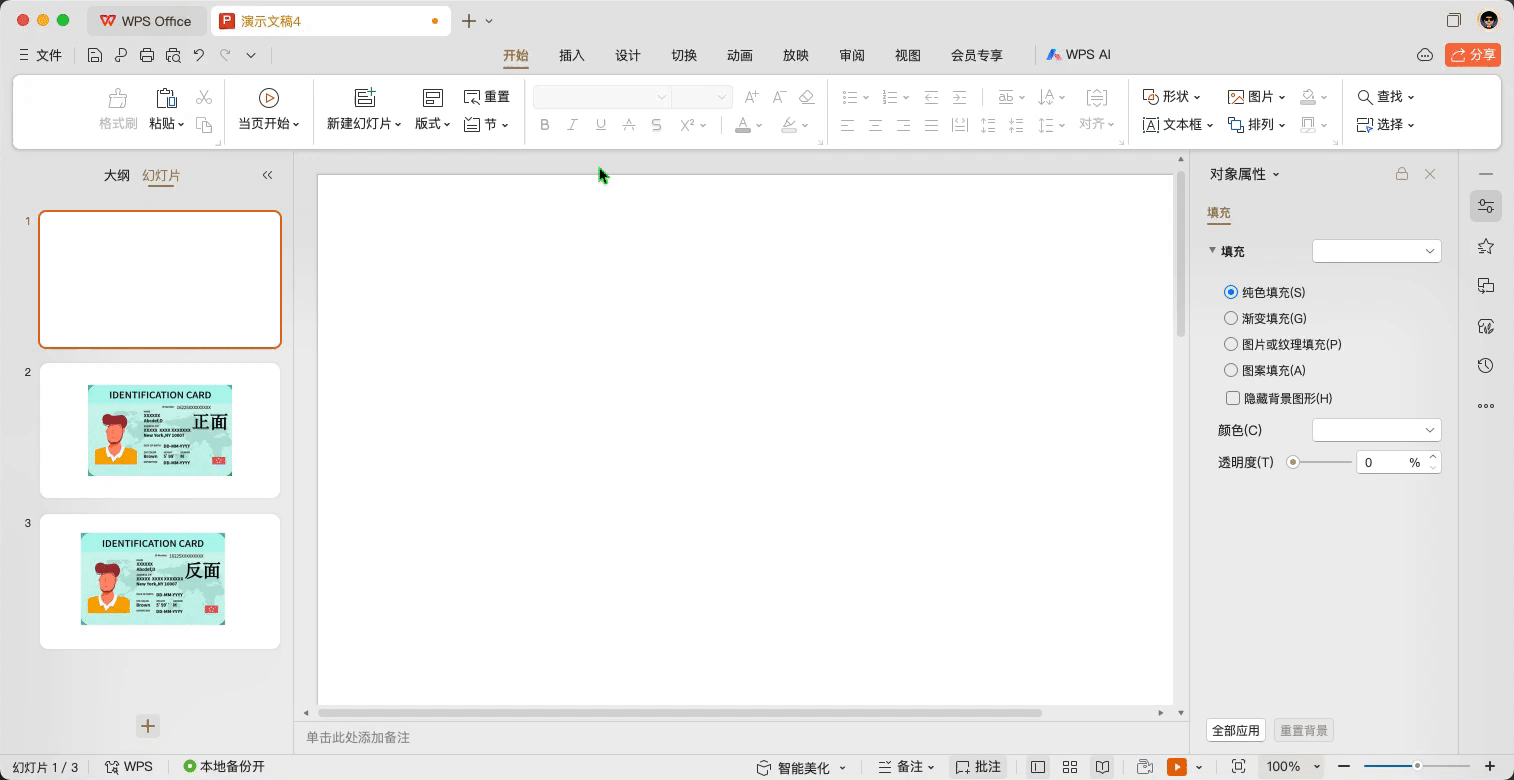Click the save icon in quick toolbar
Screen dimensions: 1514x780
coord(95,56)
